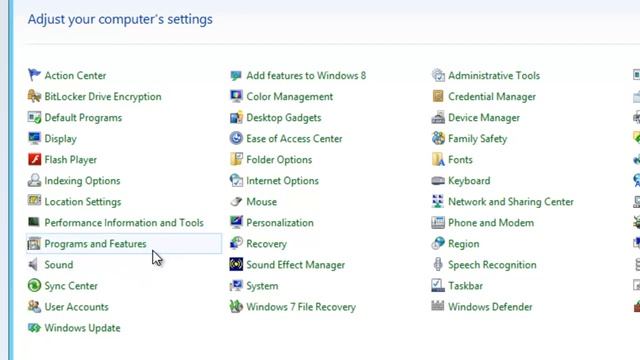Click the Windows 7 File Recovery icon
Screen dimensions: 640x360
tap(236, 307)
